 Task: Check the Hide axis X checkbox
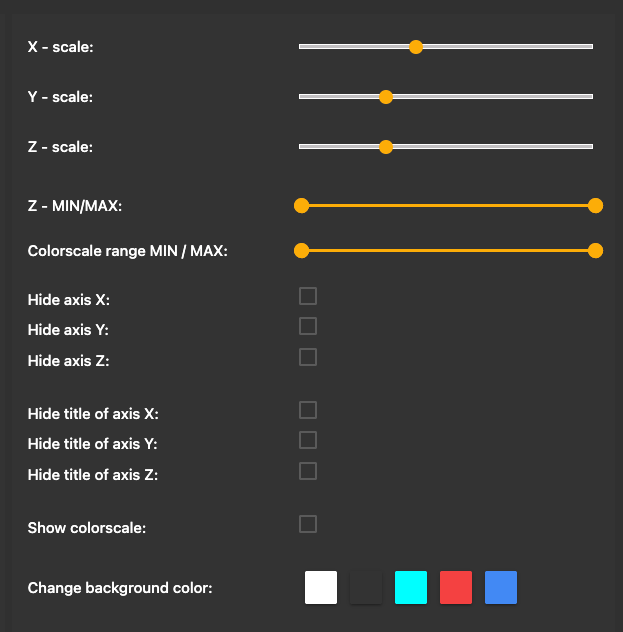click(308, 296)
